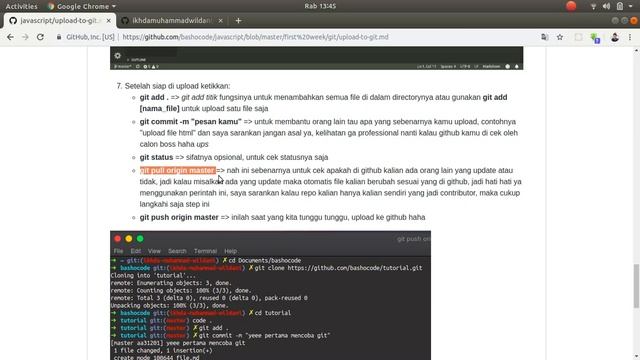Open the editor screenshot image at top
The width and height of the screenshot is (640, 360).
(316, 58)
